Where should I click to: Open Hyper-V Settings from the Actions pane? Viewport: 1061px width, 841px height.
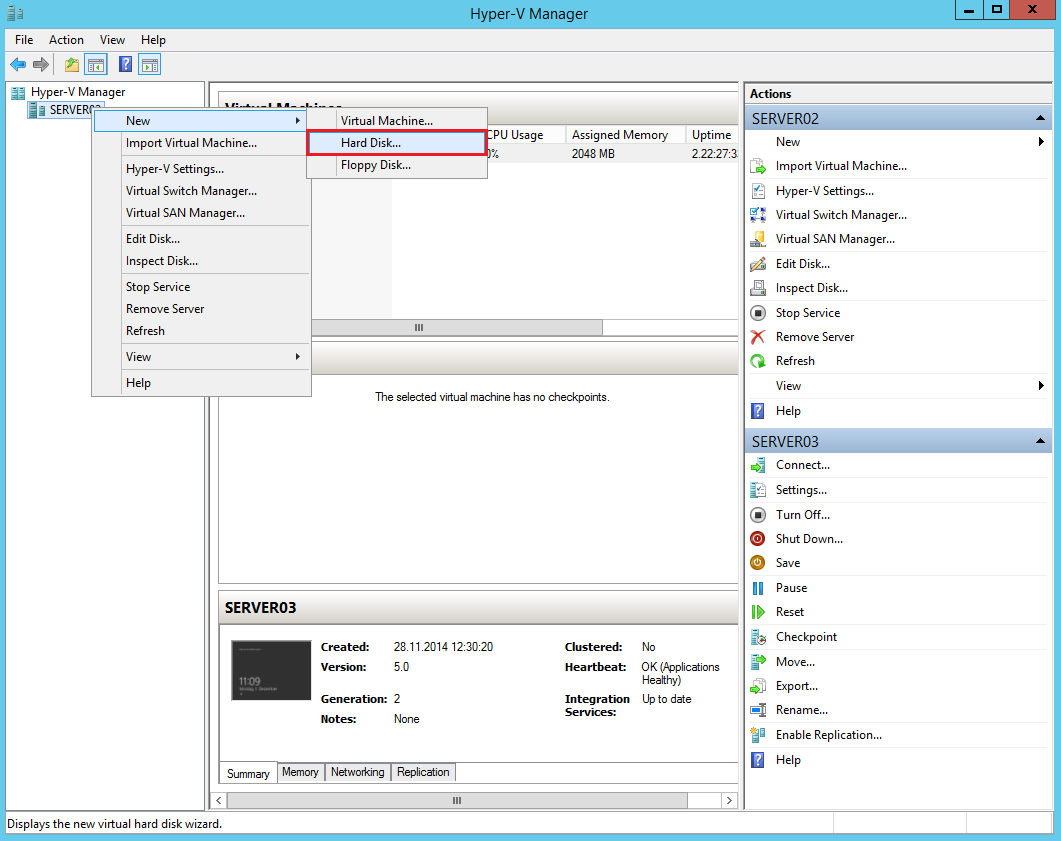pyautogui.click(x=825, y=191)
